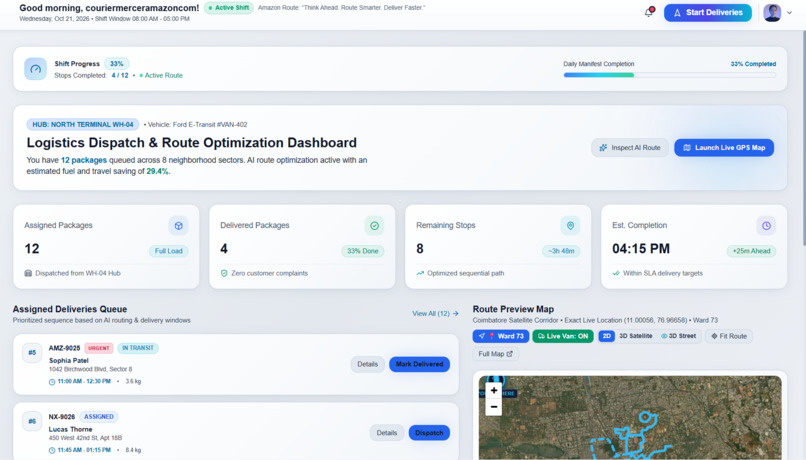Switch map to 3D Street view
This screenshot has width=806, height=460.
click(679, 336)
